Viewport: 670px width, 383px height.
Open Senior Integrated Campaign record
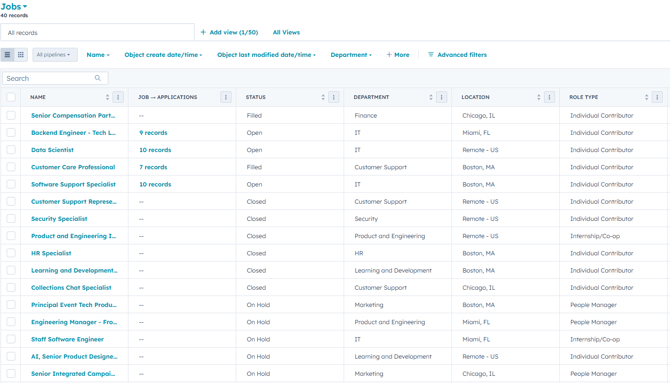(x=73, y=374)
